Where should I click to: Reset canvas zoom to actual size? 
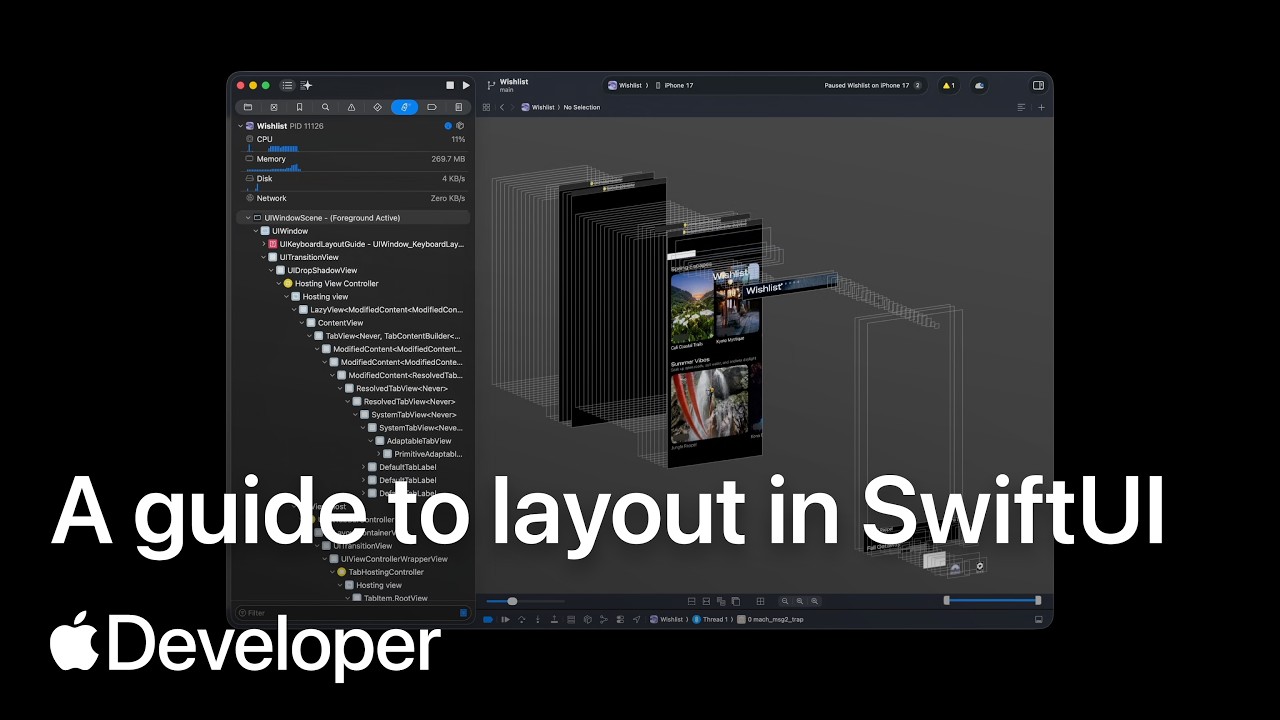pos(800,601)
